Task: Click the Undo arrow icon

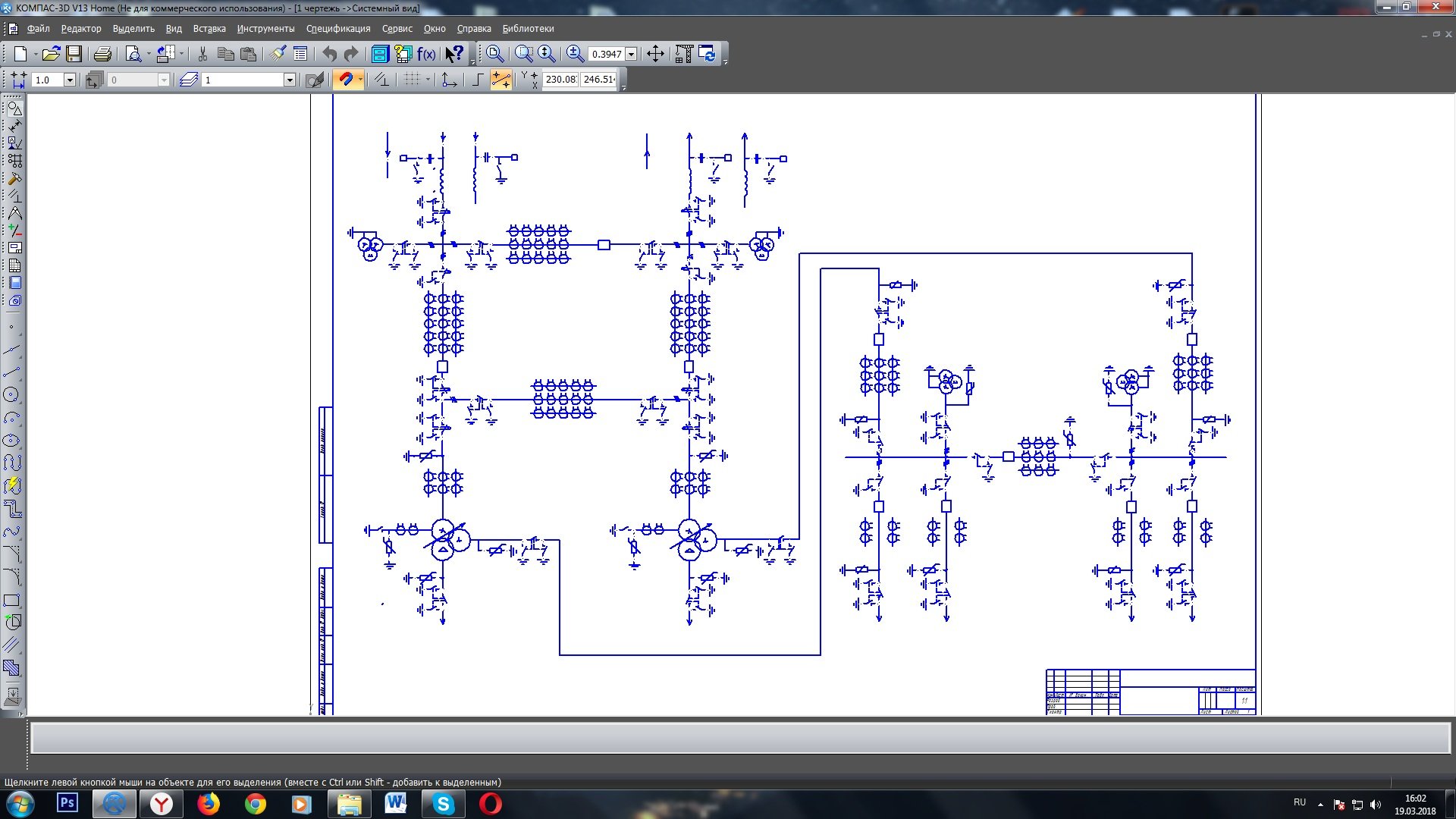Action: click(329, 54)
